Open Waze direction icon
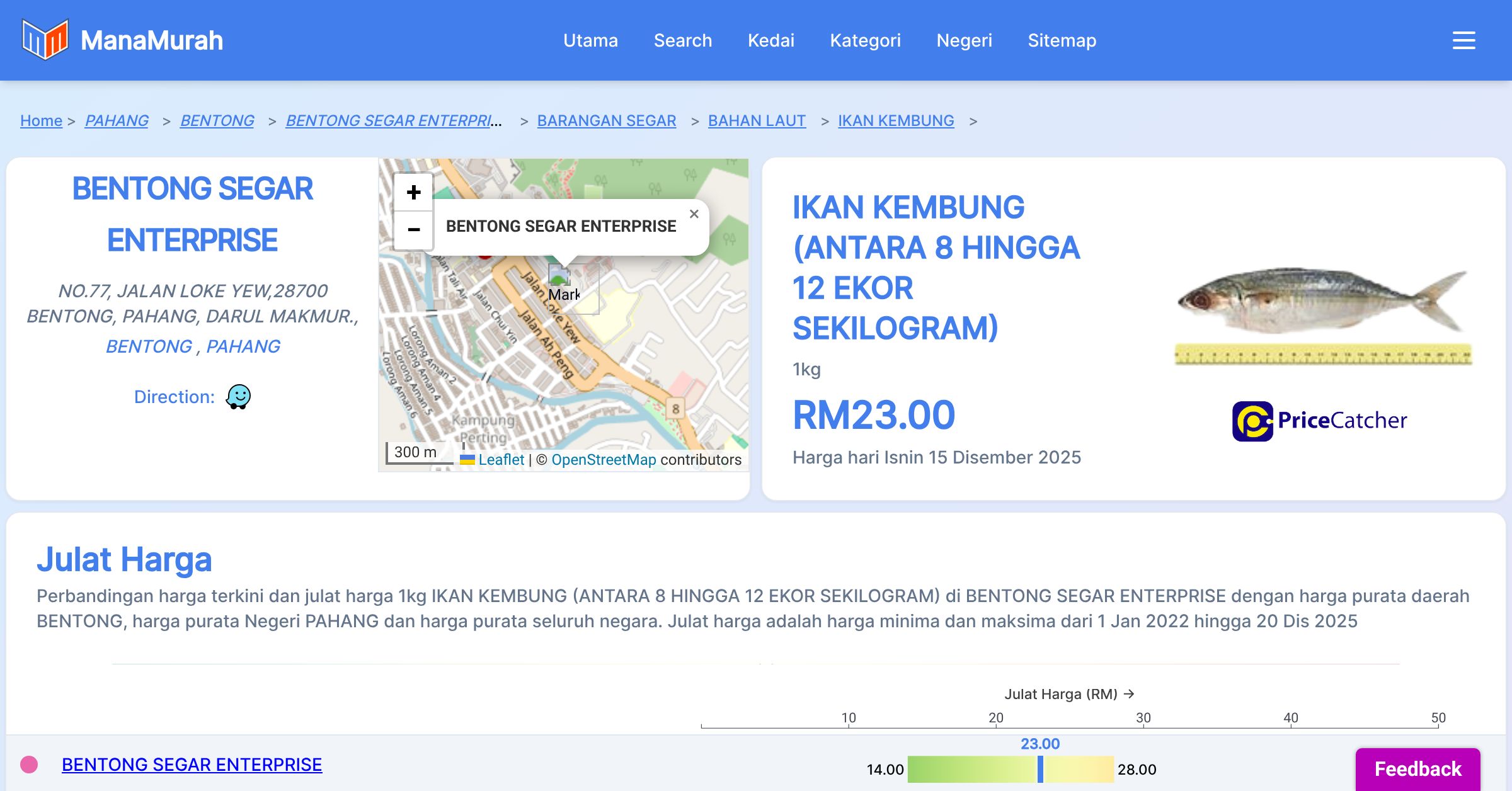This screenshot has width=1512, height=791. (238, 397)
